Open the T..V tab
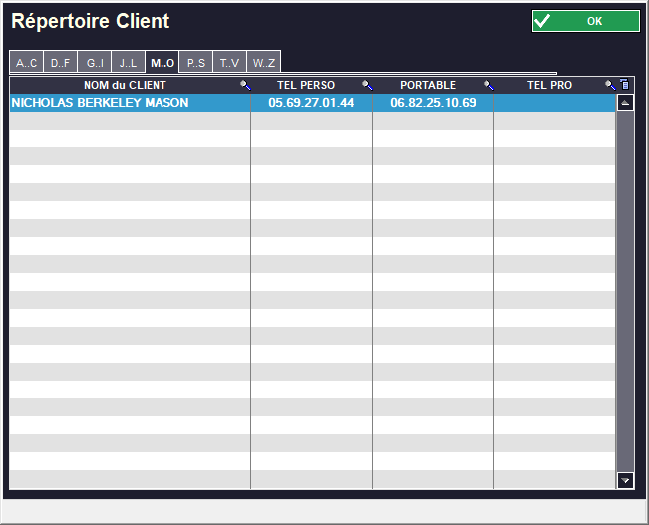 click(229, 63)
